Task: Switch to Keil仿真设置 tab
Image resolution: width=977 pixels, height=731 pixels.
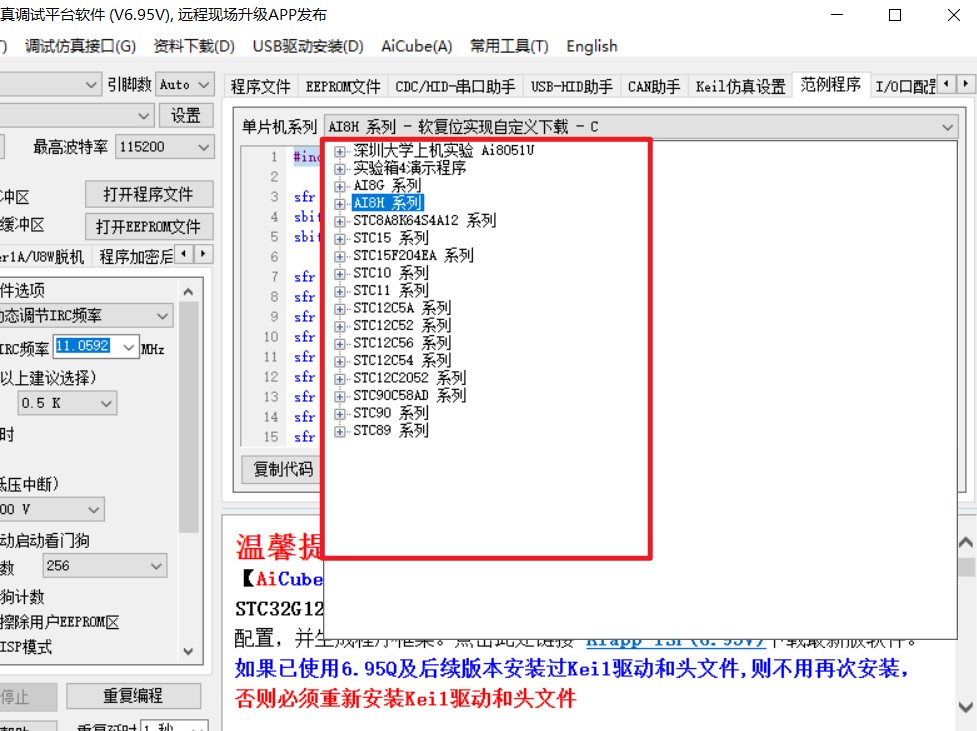Action: click(740, 87)
